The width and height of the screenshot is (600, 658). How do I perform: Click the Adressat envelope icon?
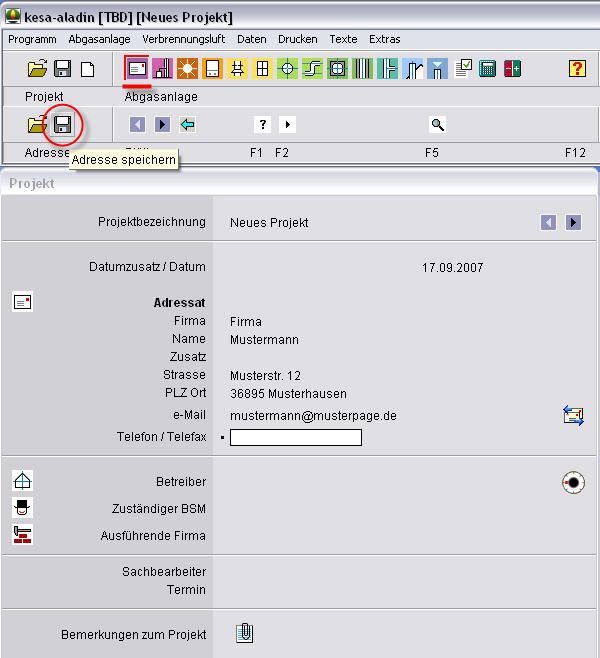[x=23, y=301]
